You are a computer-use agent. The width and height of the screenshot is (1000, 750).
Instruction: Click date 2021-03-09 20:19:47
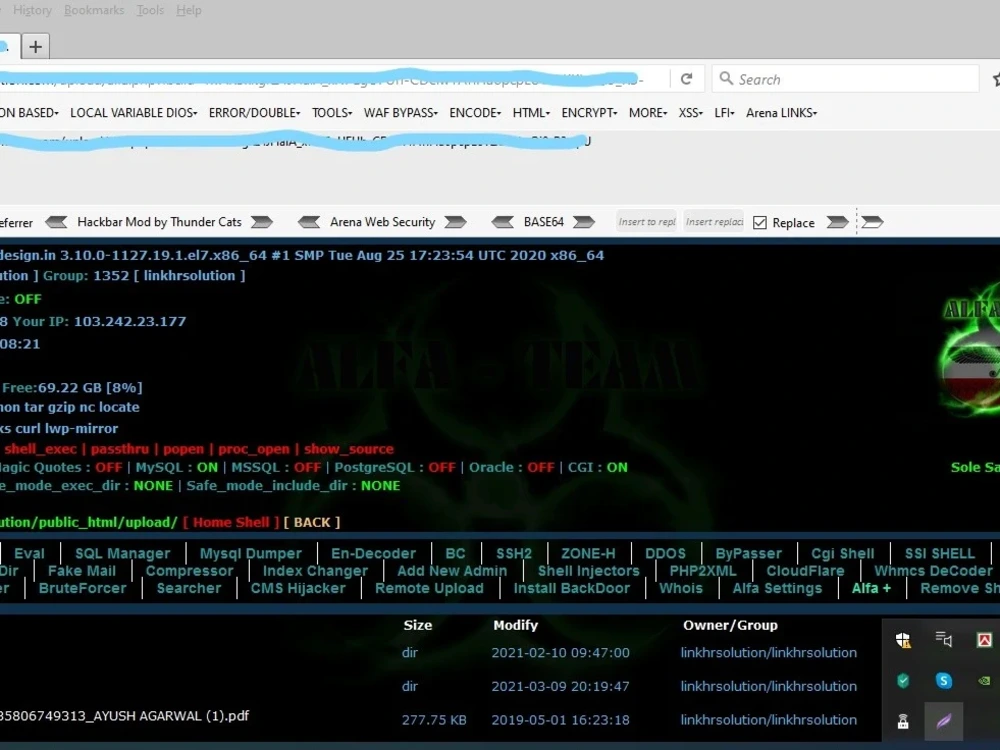tap(560, 686)
